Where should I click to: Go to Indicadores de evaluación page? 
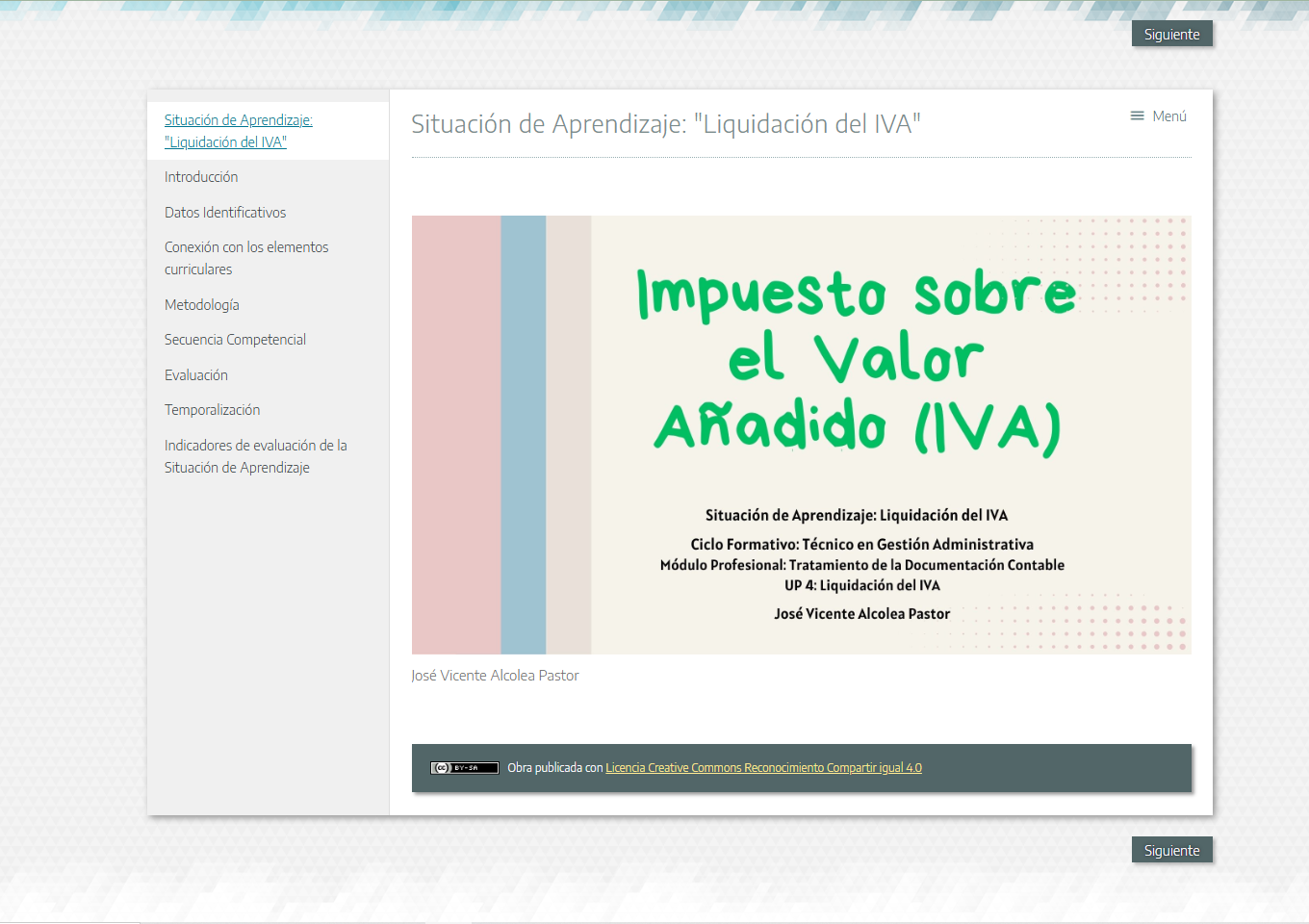pos(255,456)
